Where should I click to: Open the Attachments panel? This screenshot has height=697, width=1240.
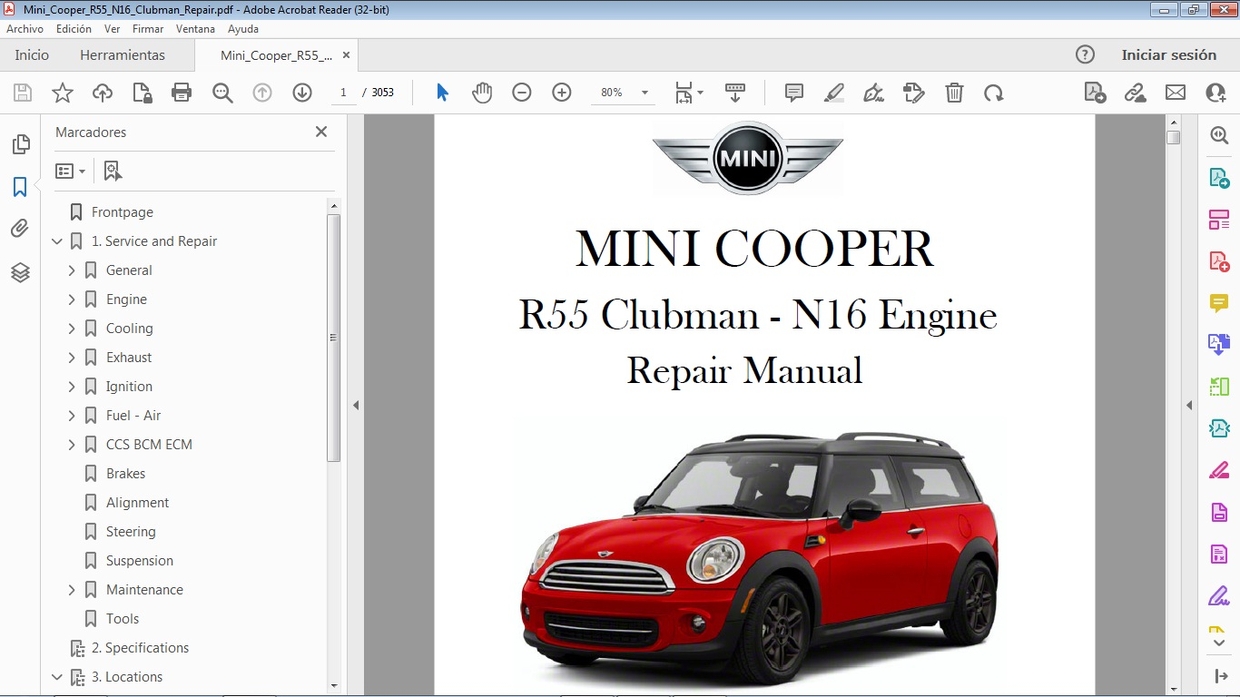click(x=21, y=228)
